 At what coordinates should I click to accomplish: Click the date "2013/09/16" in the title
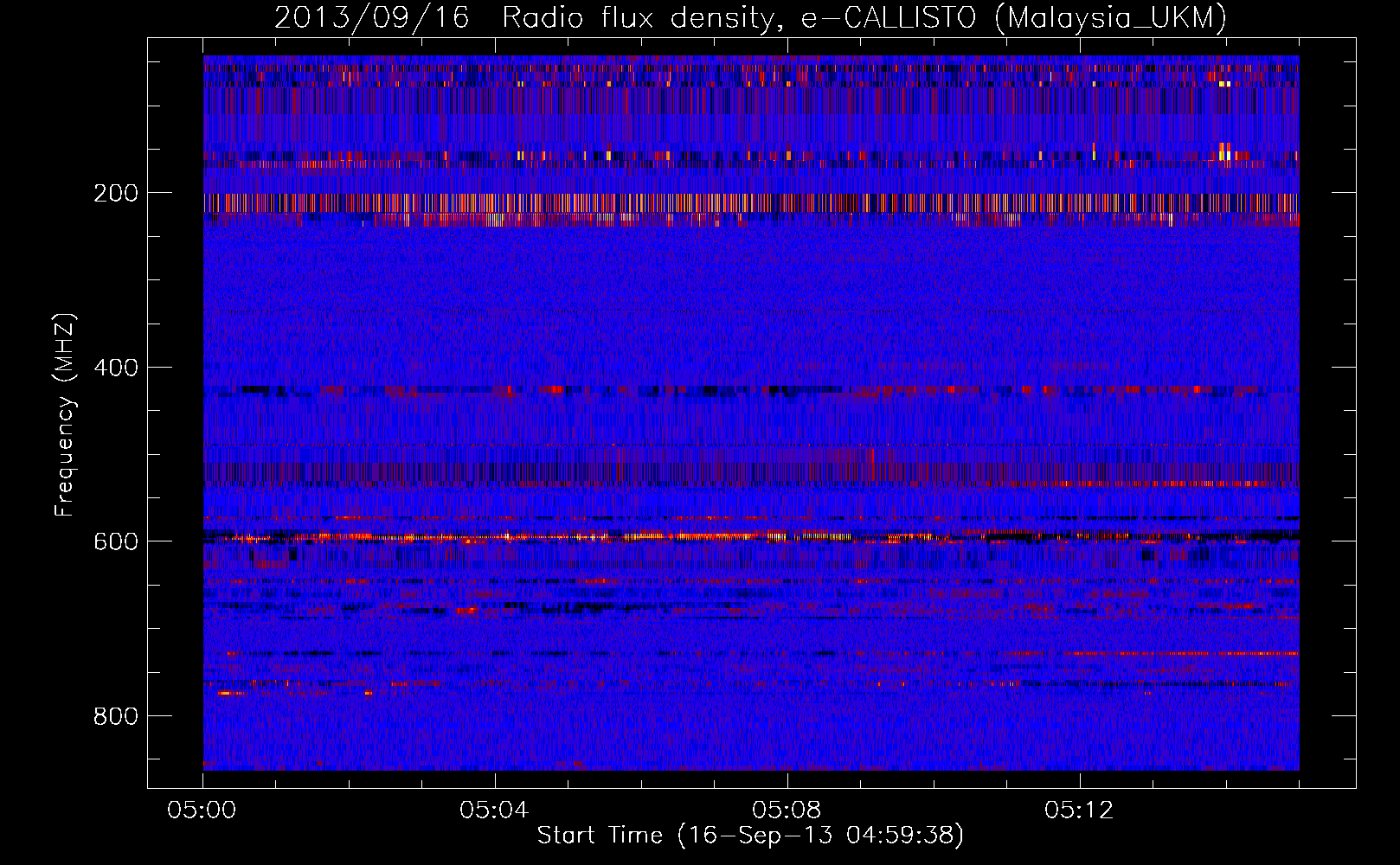[x=372, y=17]
